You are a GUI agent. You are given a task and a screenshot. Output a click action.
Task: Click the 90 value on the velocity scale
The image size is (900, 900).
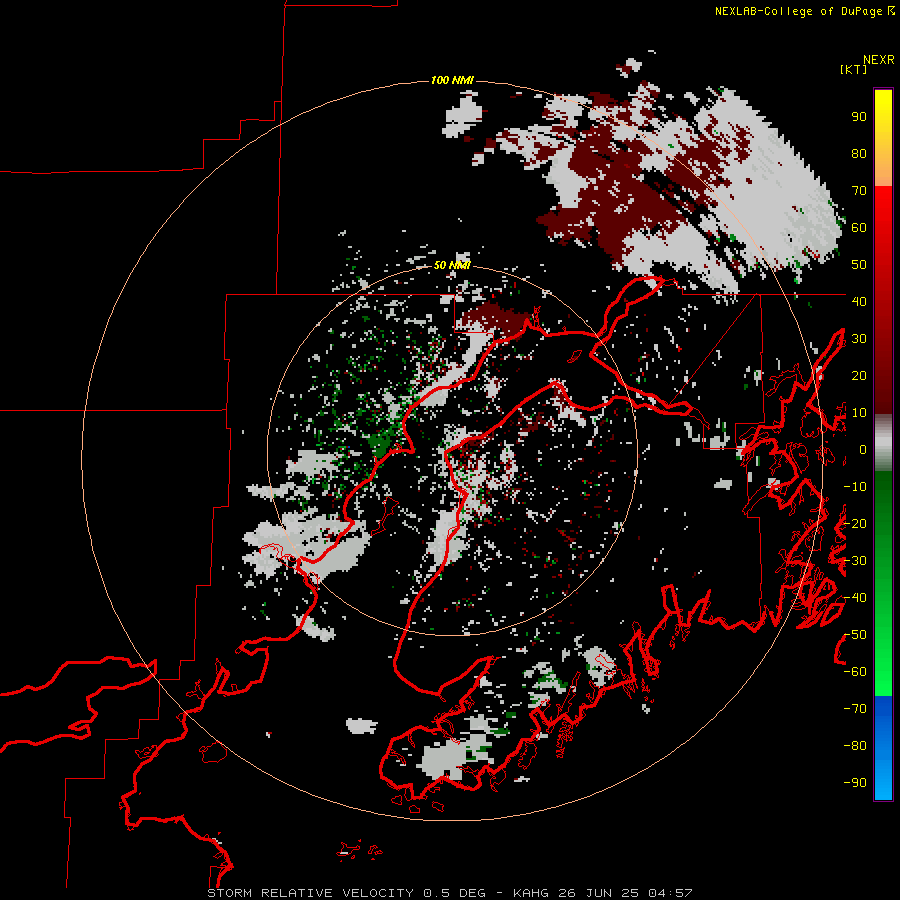coord(859,117)
